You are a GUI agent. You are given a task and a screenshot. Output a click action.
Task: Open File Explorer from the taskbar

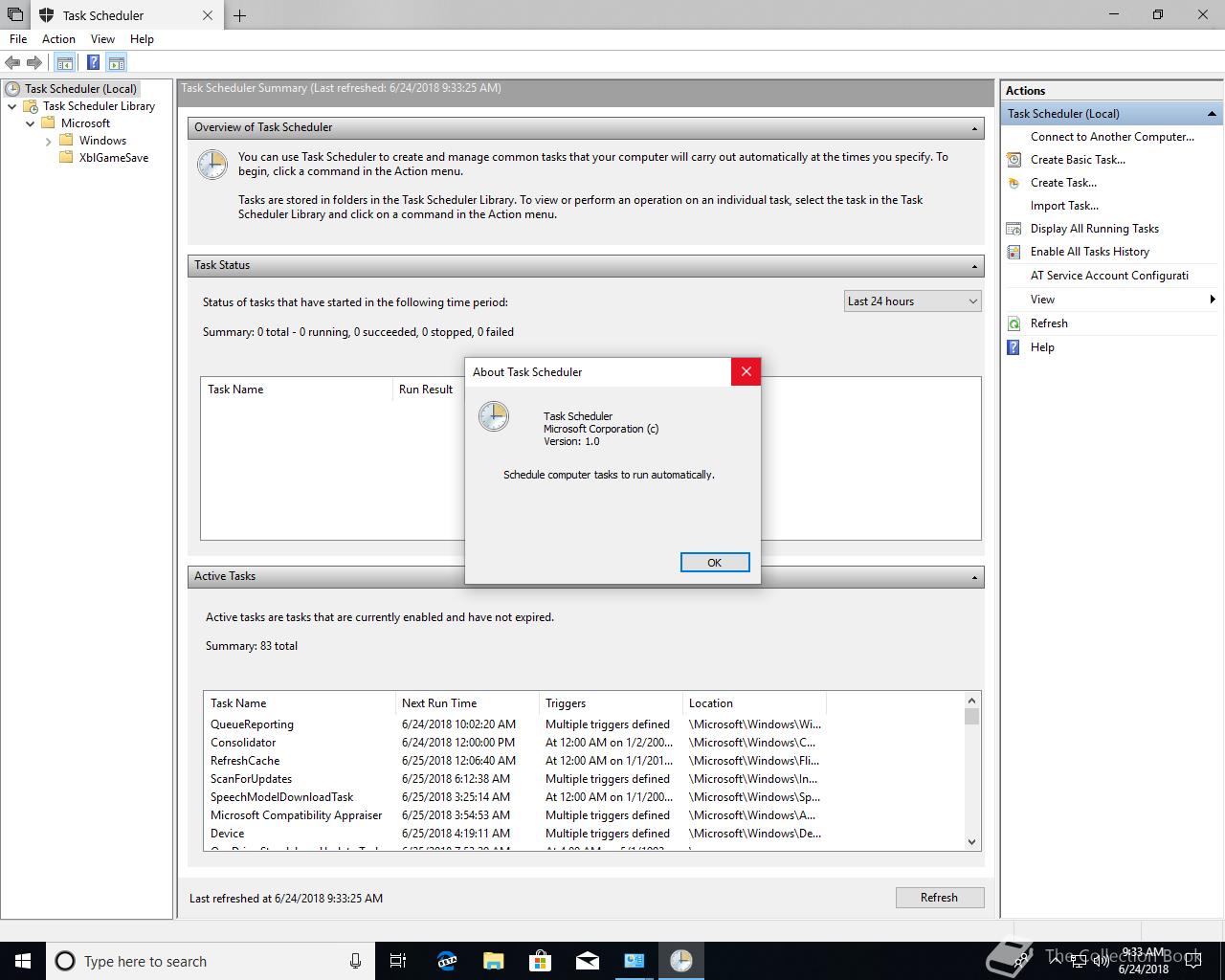[x=494, y=961]
